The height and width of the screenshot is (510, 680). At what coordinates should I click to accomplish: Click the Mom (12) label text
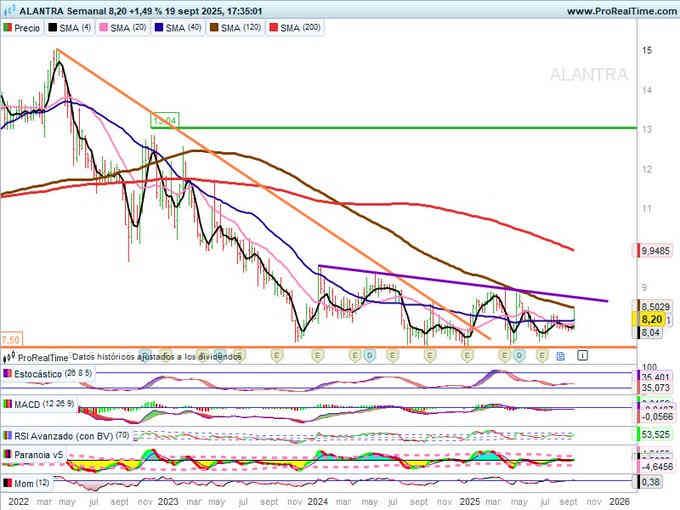point(32,483)
